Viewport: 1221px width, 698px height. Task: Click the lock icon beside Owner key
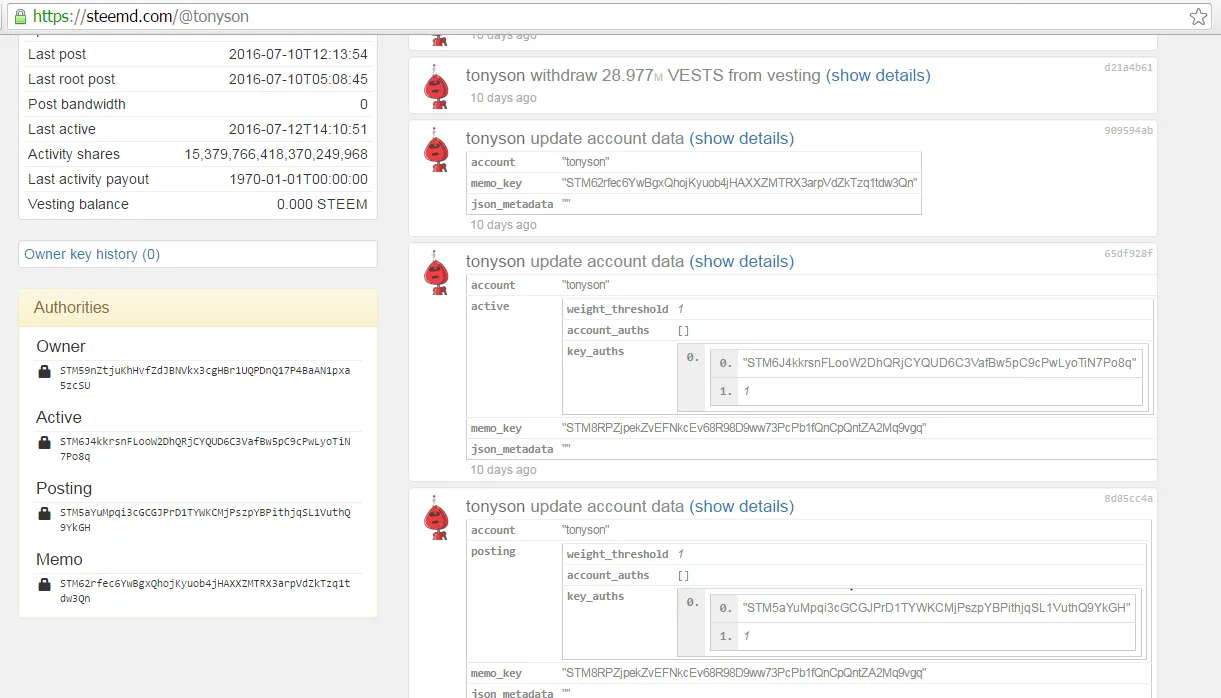click(x=44, y=372)
